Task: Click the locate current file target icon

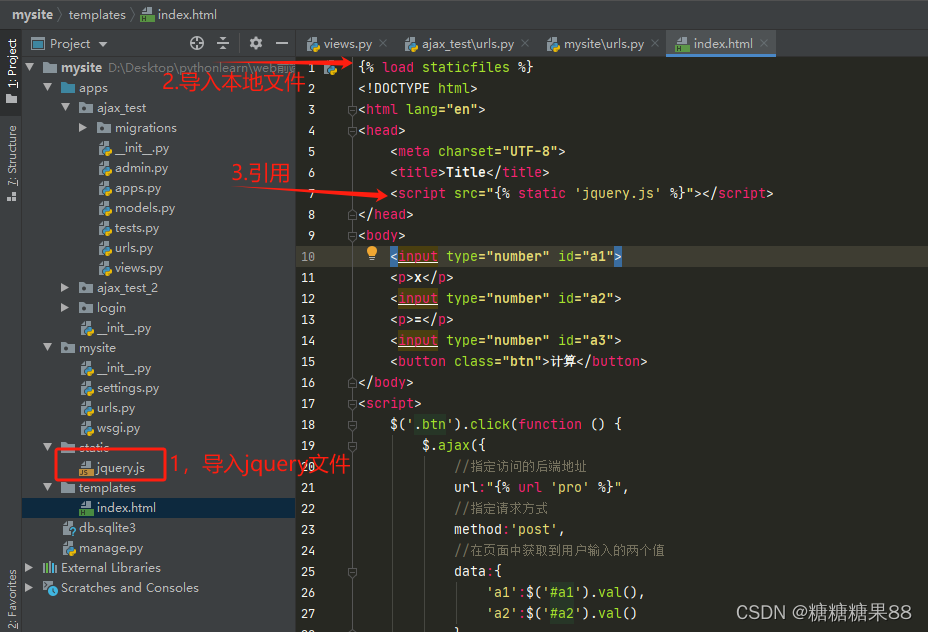Action: 197,43
